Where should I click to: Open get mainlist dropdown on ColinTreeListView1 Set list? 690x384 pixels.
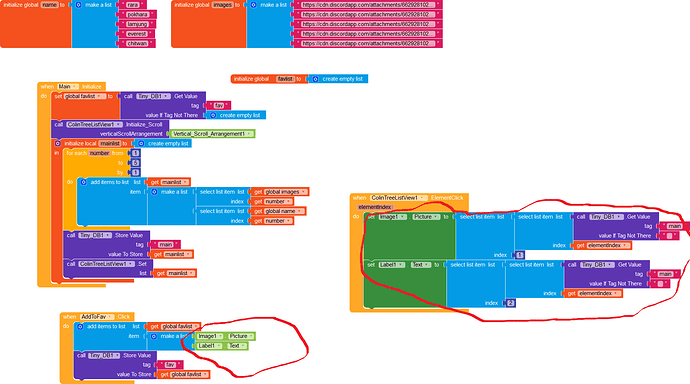tap(191, 273)
